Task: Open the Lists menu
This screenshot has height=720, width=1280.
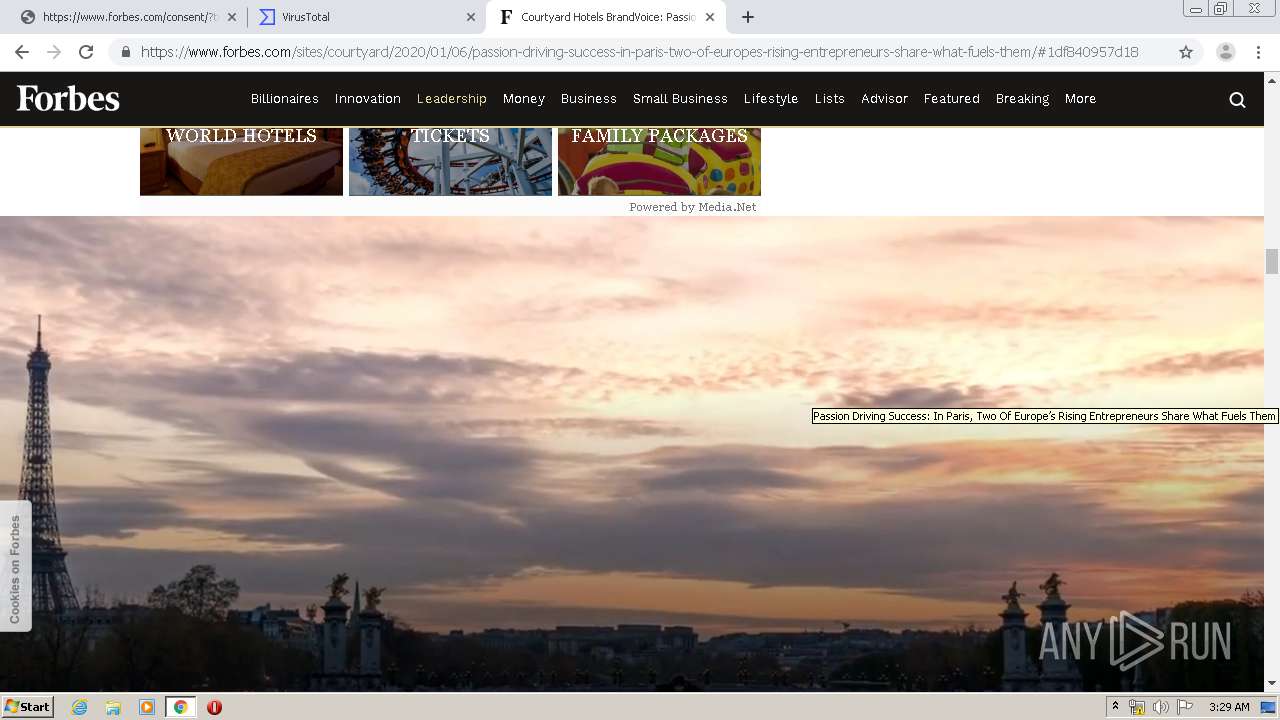Action: pos(830,99)
